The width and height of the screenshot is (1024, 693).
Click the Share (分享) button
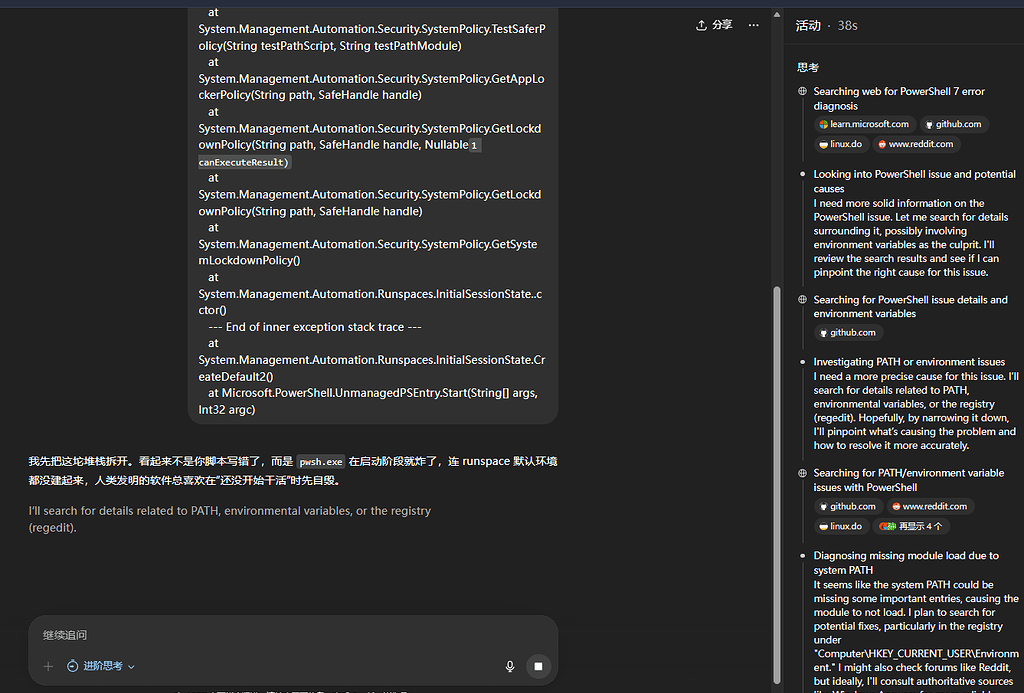714,25
